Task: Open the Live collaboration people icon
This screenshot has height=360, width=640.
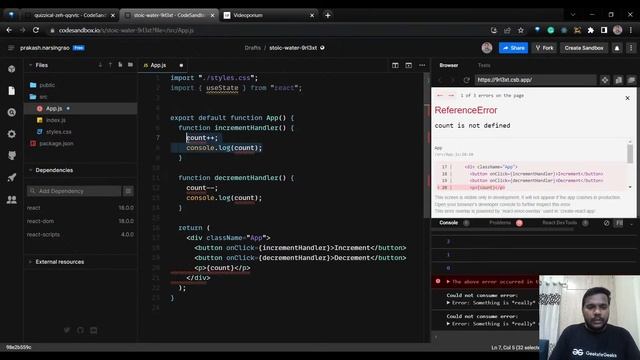Action: click(x=11, y=199)
